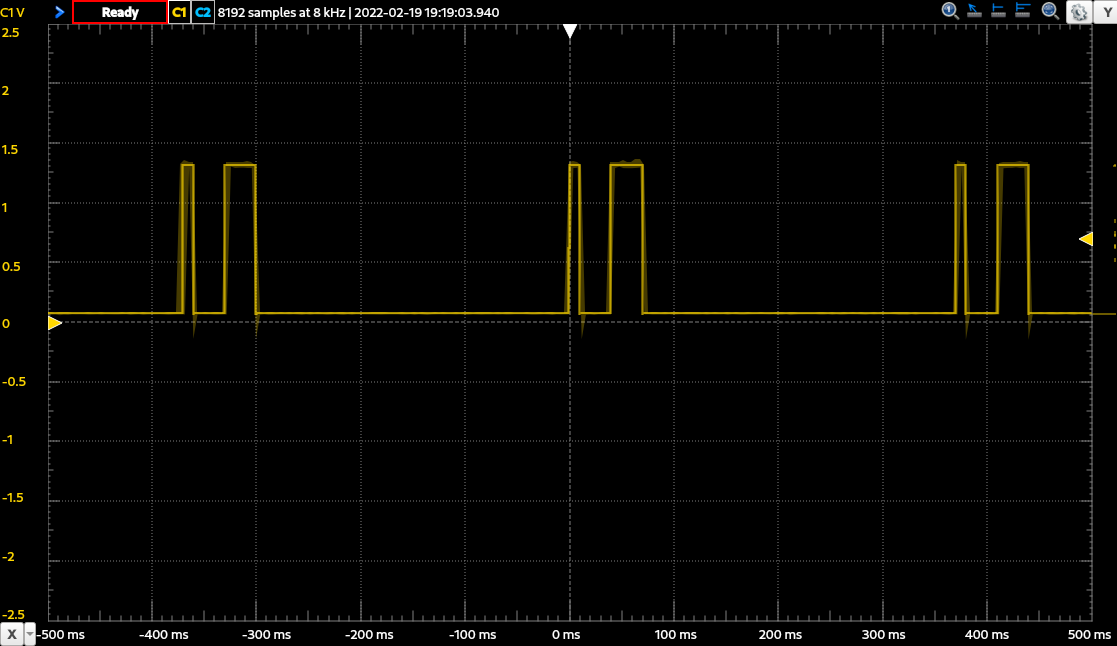Select the single vertical measure cursor icon
This screenshot has height=646, width=1117.
point(998,11)
